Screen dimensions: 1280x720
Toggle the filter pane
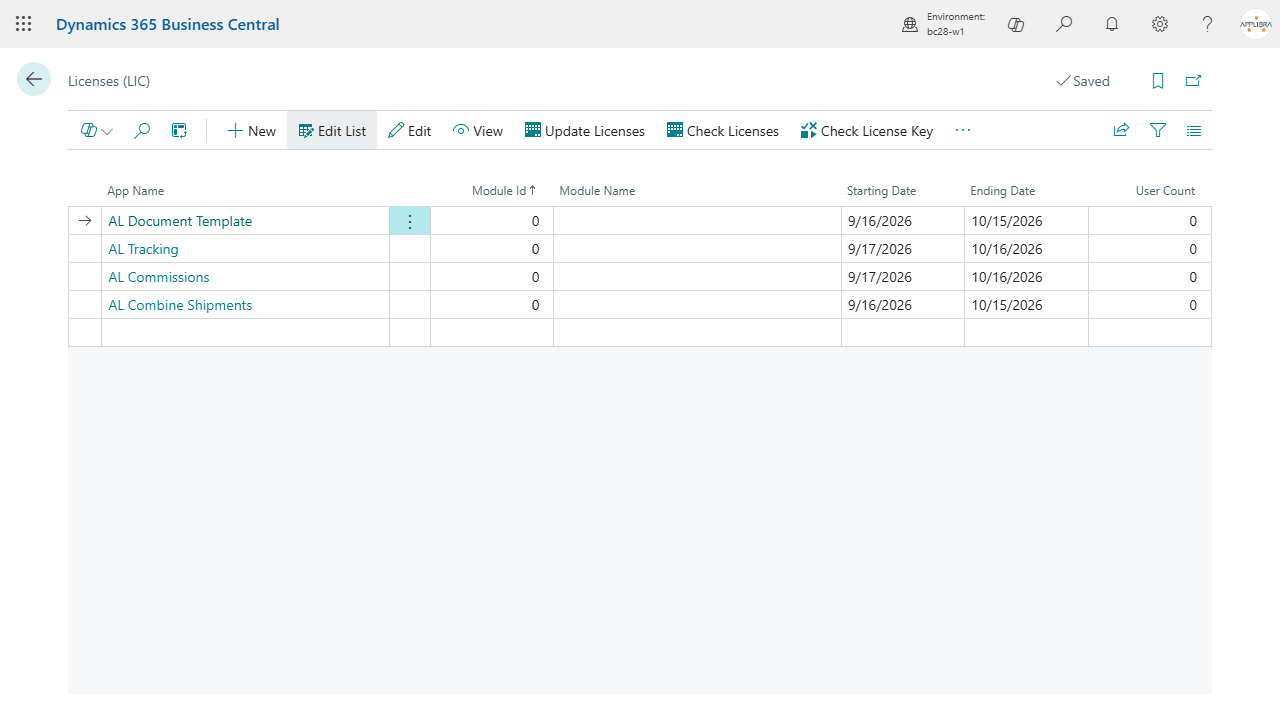coord(1158,130)
